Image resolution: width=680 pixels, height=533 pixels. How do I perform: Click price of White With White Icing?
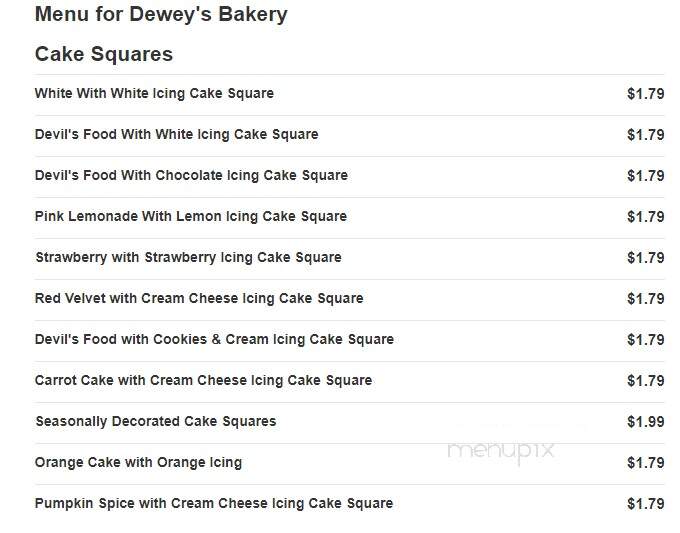point(645,94)
